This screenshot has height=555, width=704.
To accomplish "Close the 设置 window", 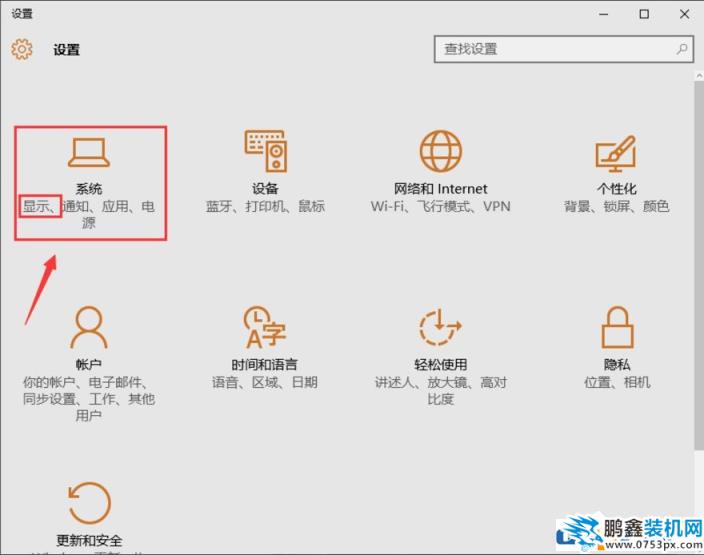I will tap(684, 14).
